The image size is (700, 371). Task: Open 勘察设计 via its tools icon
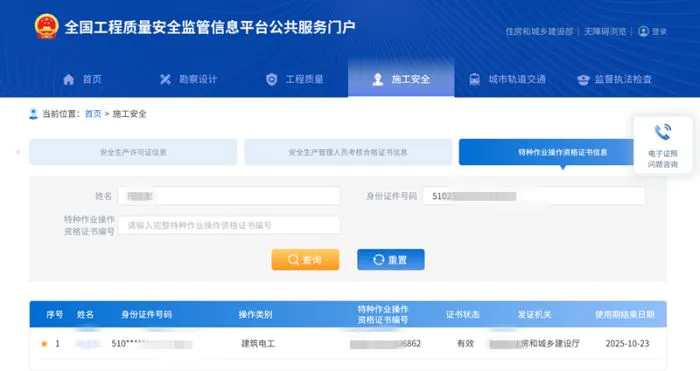click(165, 79)
